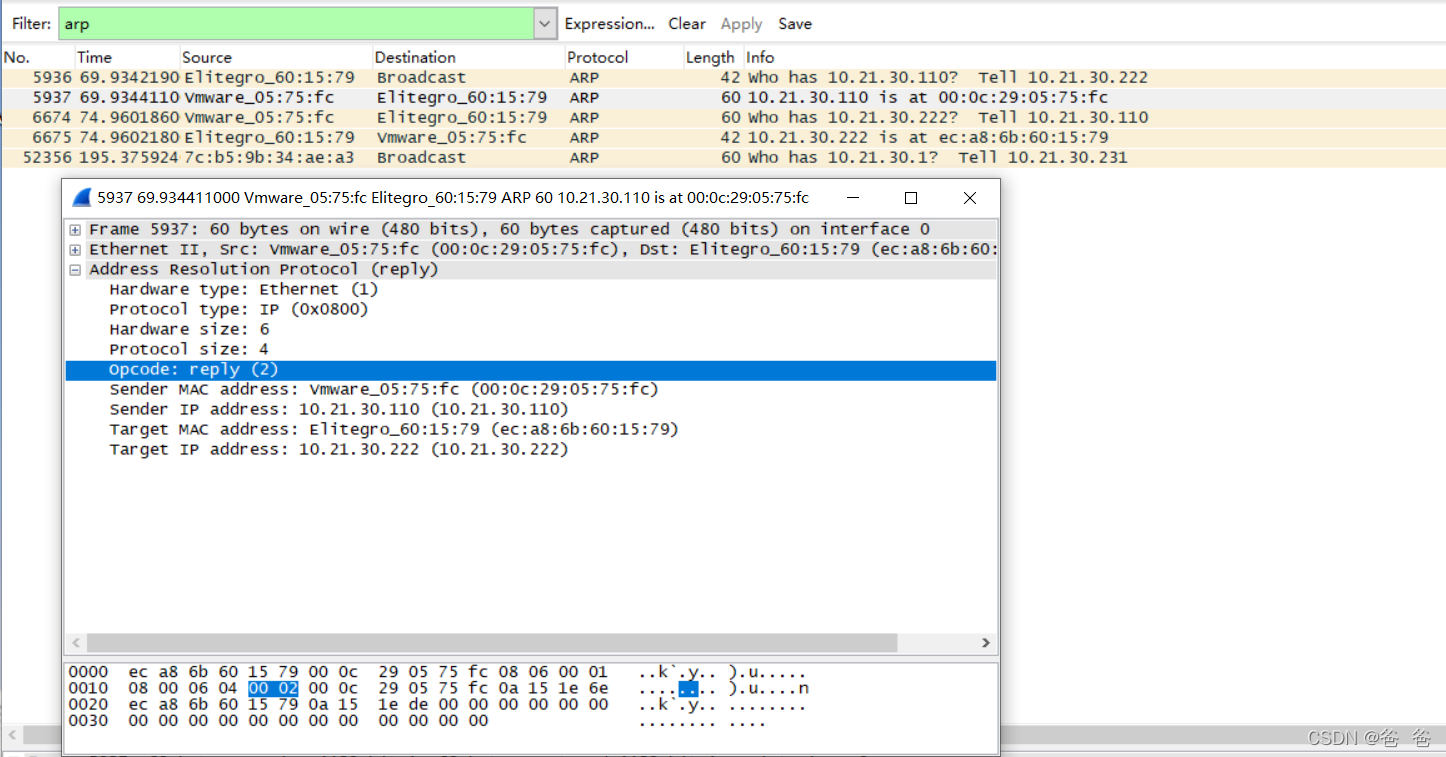Clear the display filter
The height and width of the screenshot is (757, 1446).
tap(687, 24)
